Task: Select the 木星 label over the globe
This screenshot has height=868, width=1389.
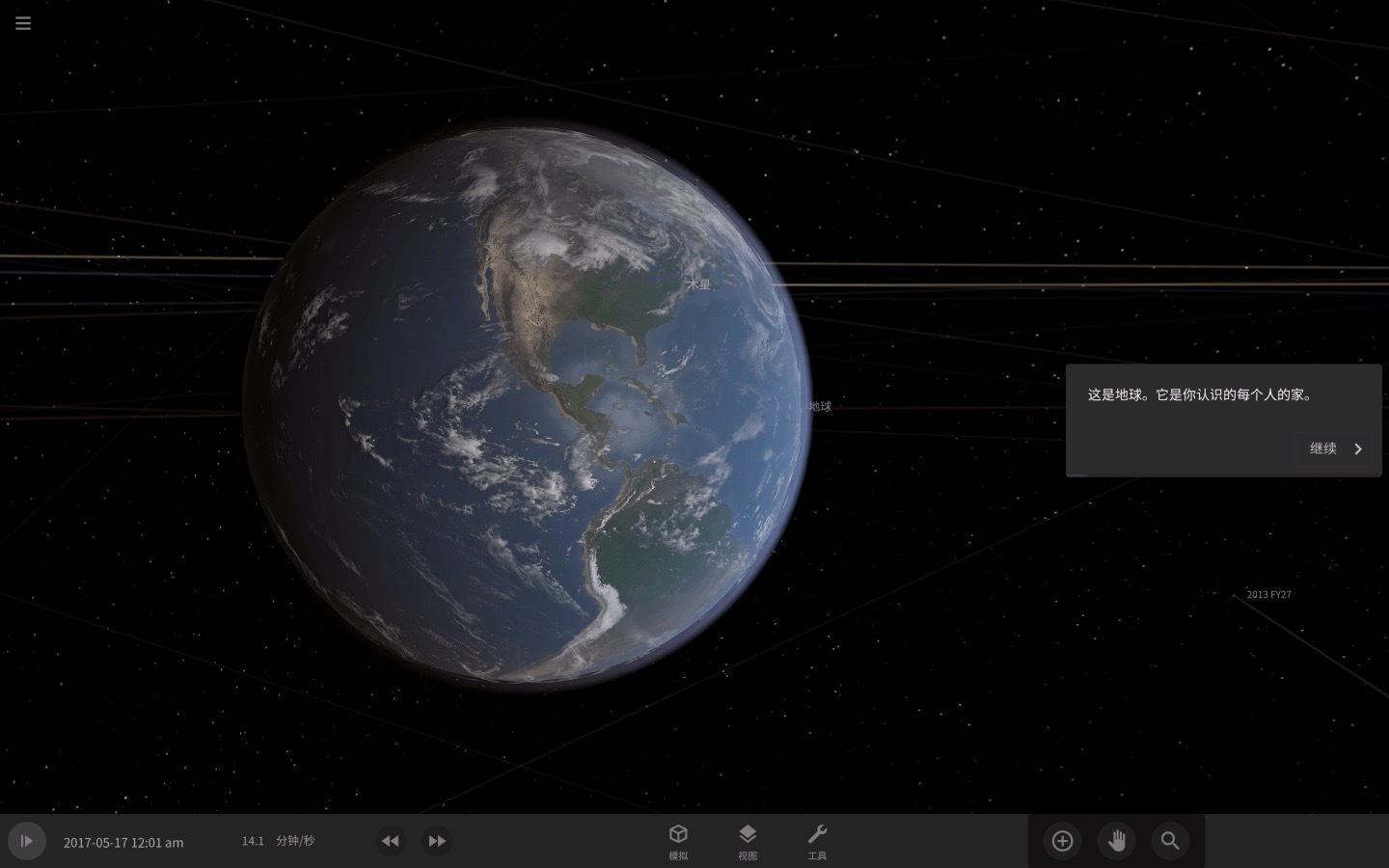Action: point(699,285)
